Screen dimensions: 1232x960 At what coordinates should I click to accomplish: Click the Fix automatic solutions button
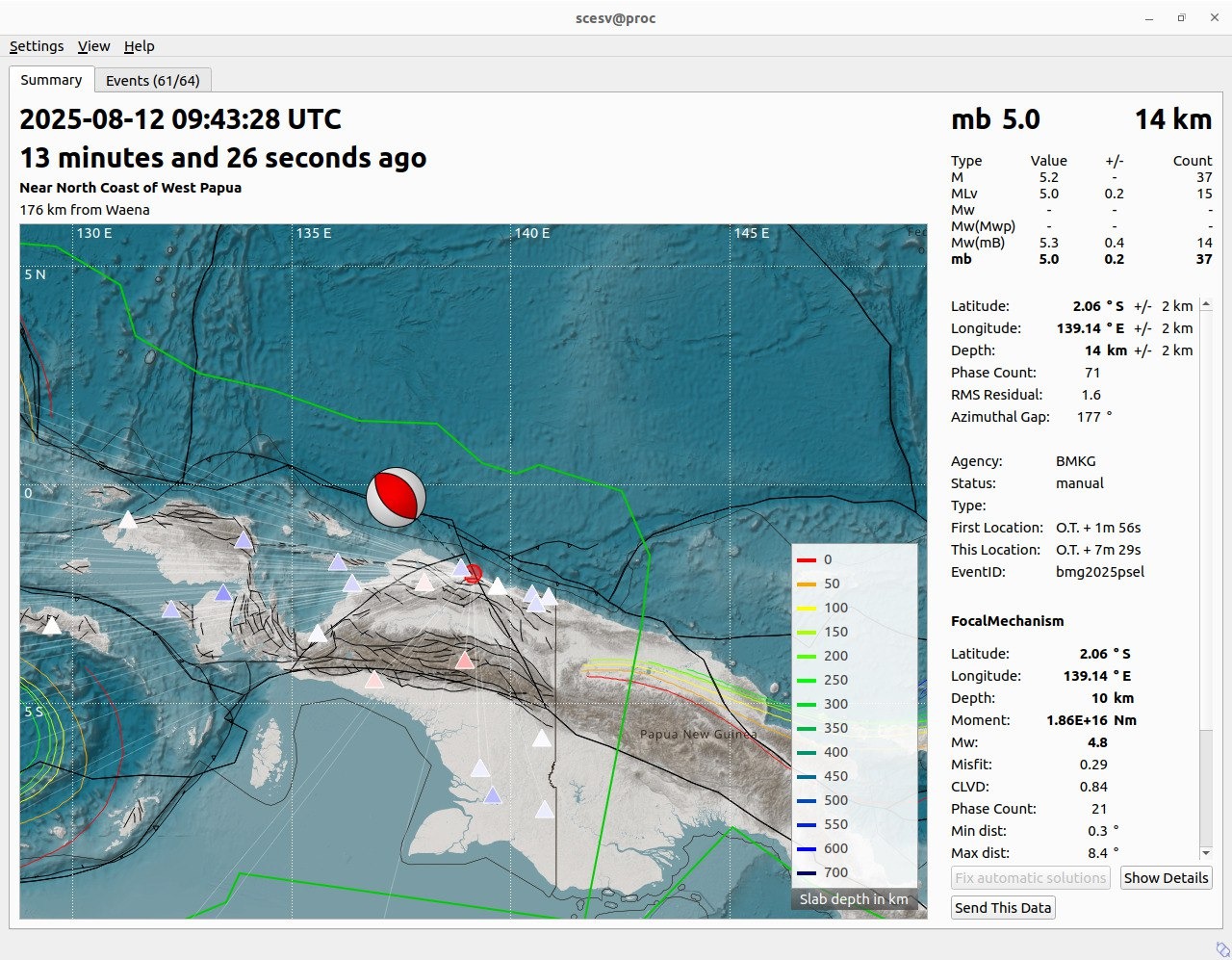tap(1030, 878)
